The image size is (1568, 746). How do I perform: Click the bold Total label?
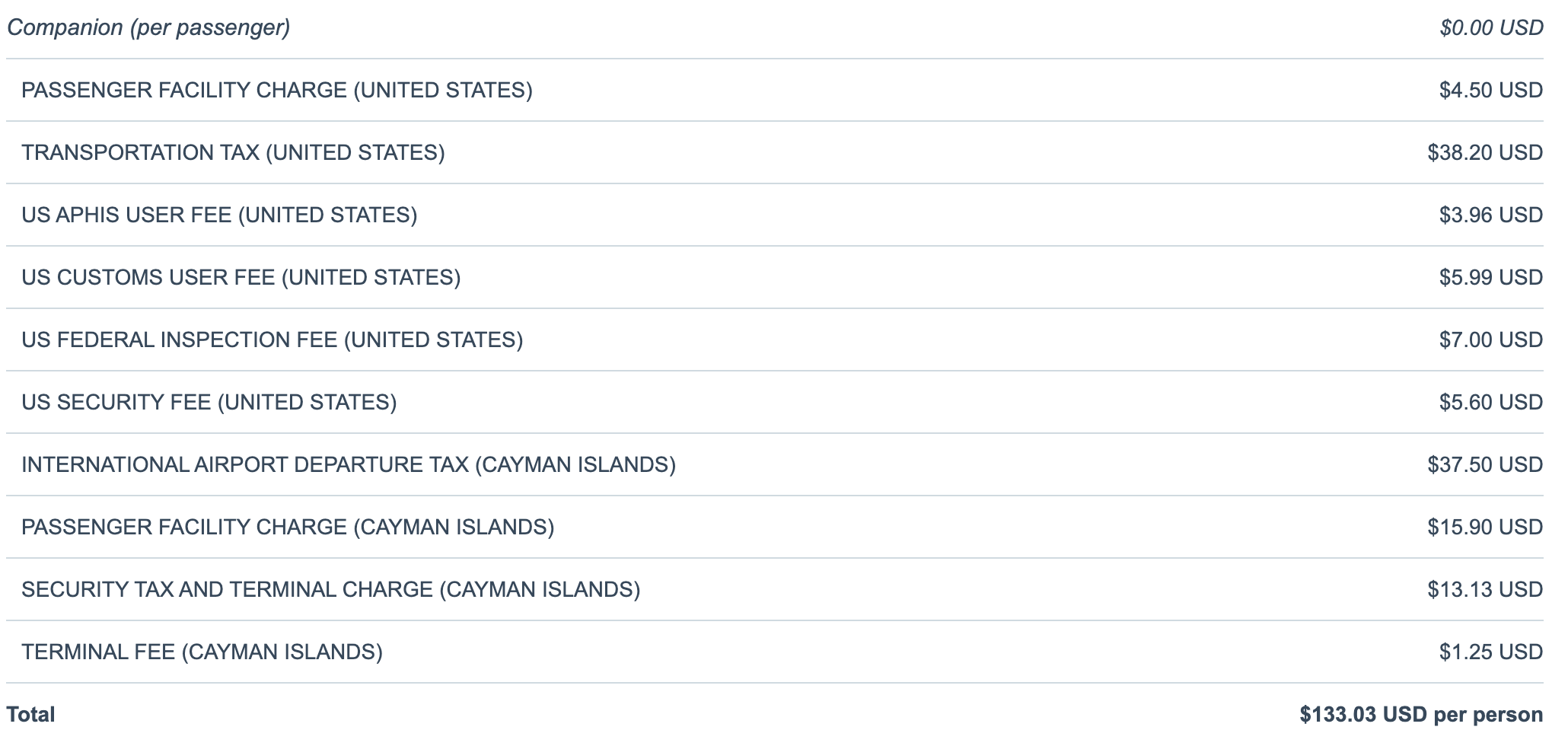click(31, 715)
